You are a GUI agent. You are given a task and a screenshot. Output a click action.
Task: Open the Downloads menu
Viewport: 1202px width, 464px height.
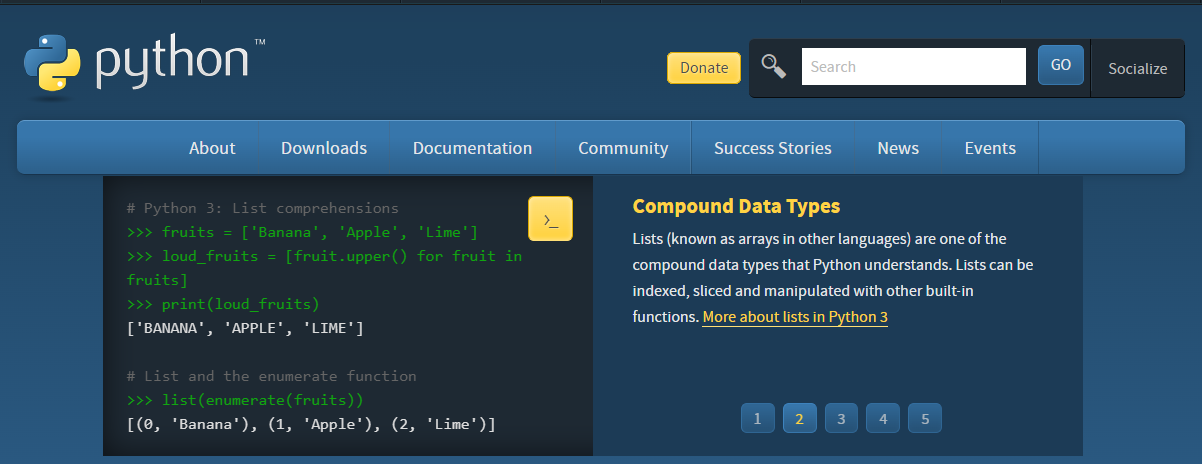[324, 148]
